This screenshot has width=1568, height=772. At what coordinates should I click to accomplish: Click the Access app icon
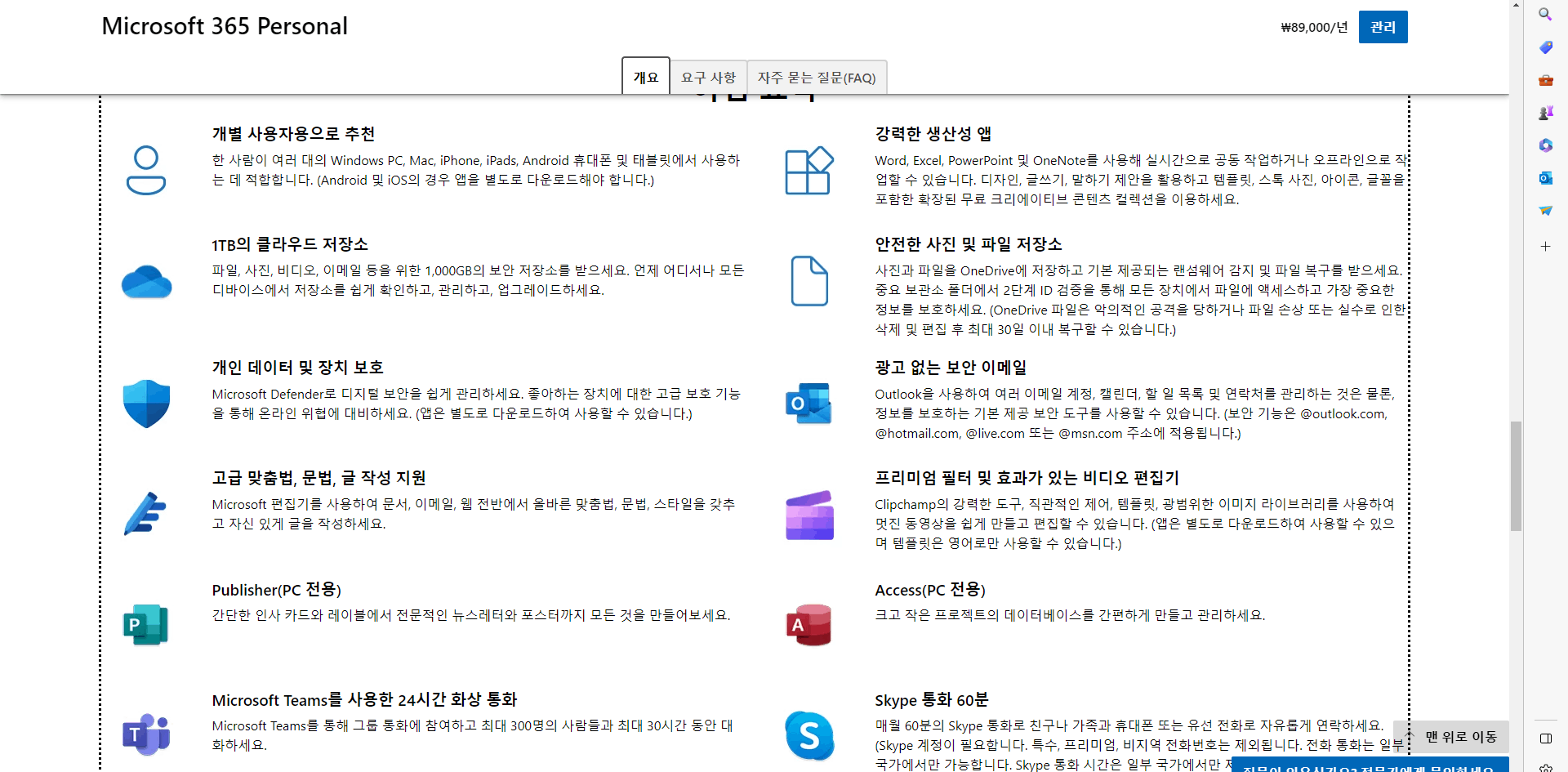coord(808,625)
